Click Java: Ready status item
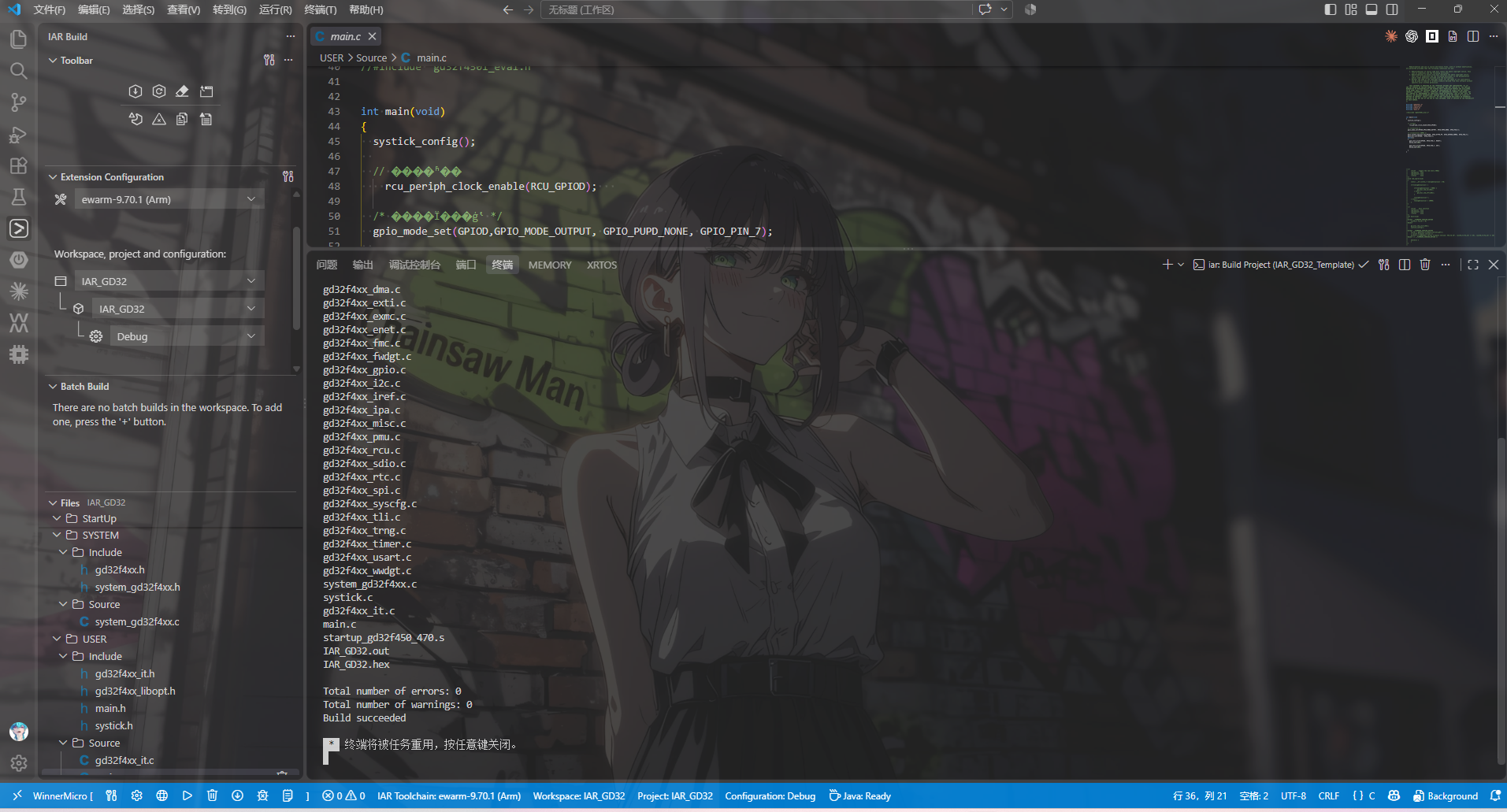1507x812 pixels. [x=860, y=795]
